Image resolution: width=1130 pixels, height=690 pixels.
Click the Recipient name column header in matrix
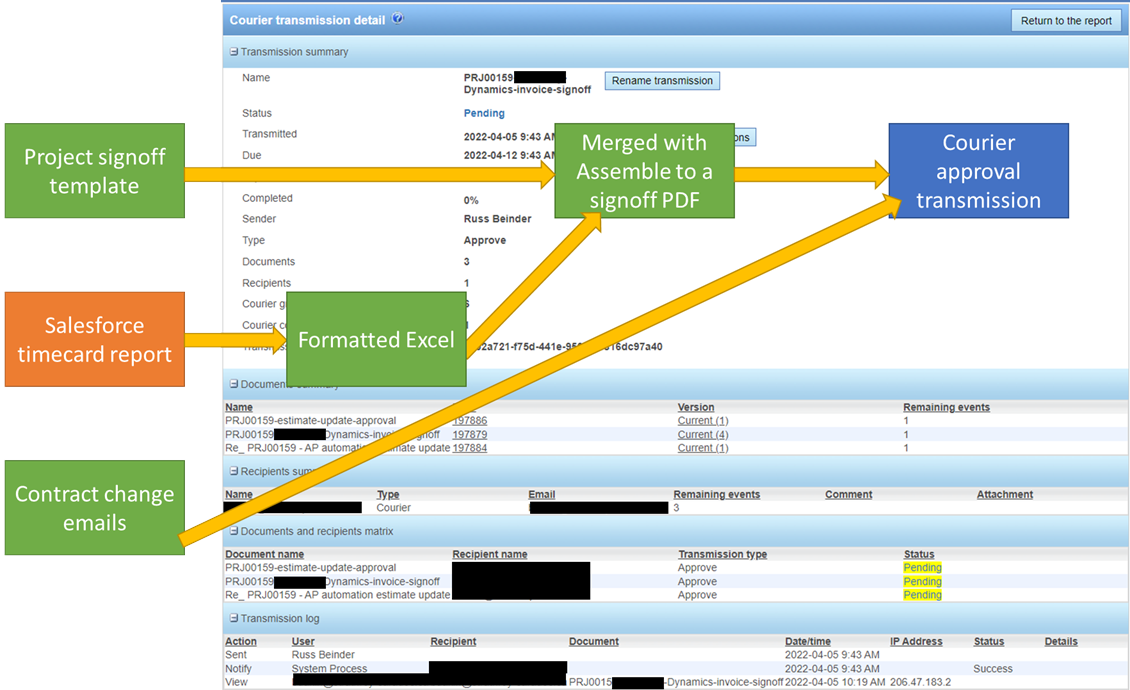point(489,554)
